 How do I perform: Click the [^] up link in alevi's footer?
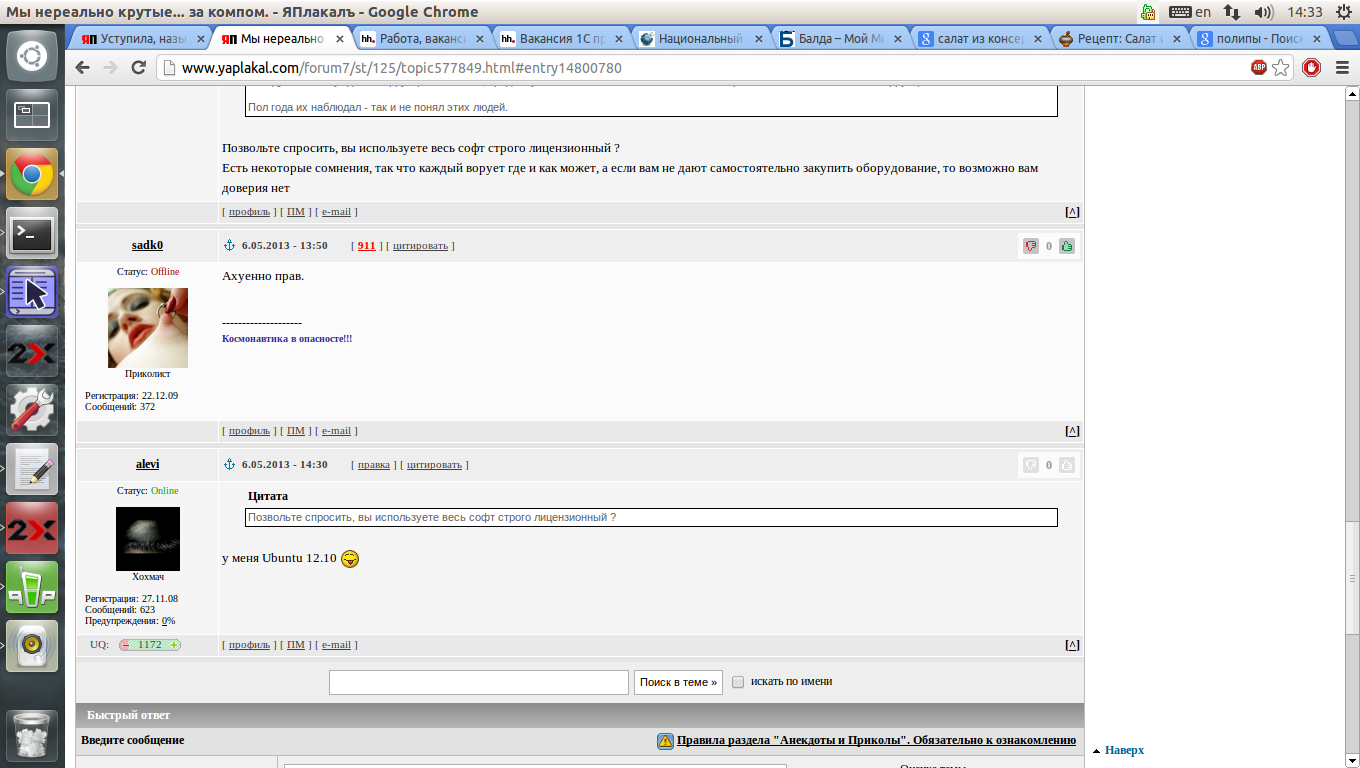1072,645
